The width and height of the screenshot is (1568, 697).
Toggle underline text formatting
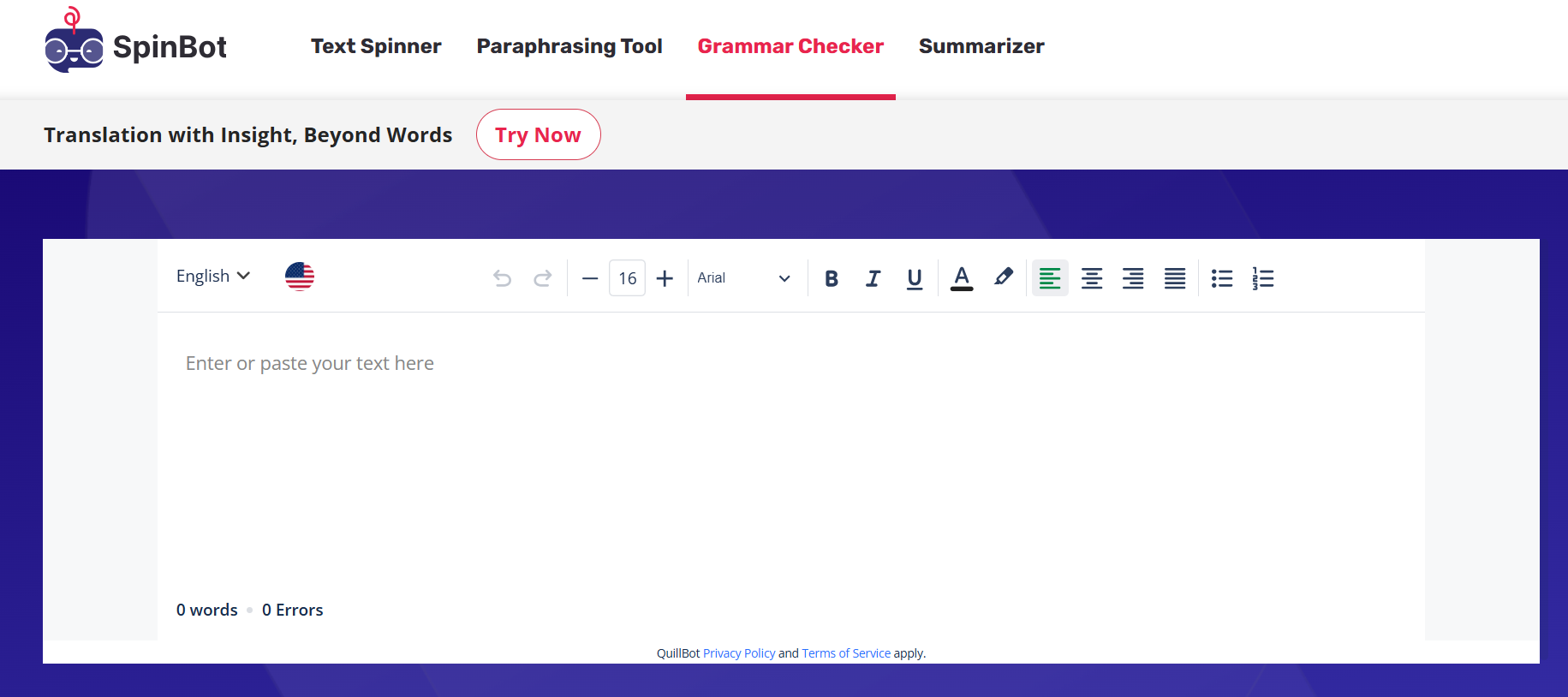click(x=914, y=278)
